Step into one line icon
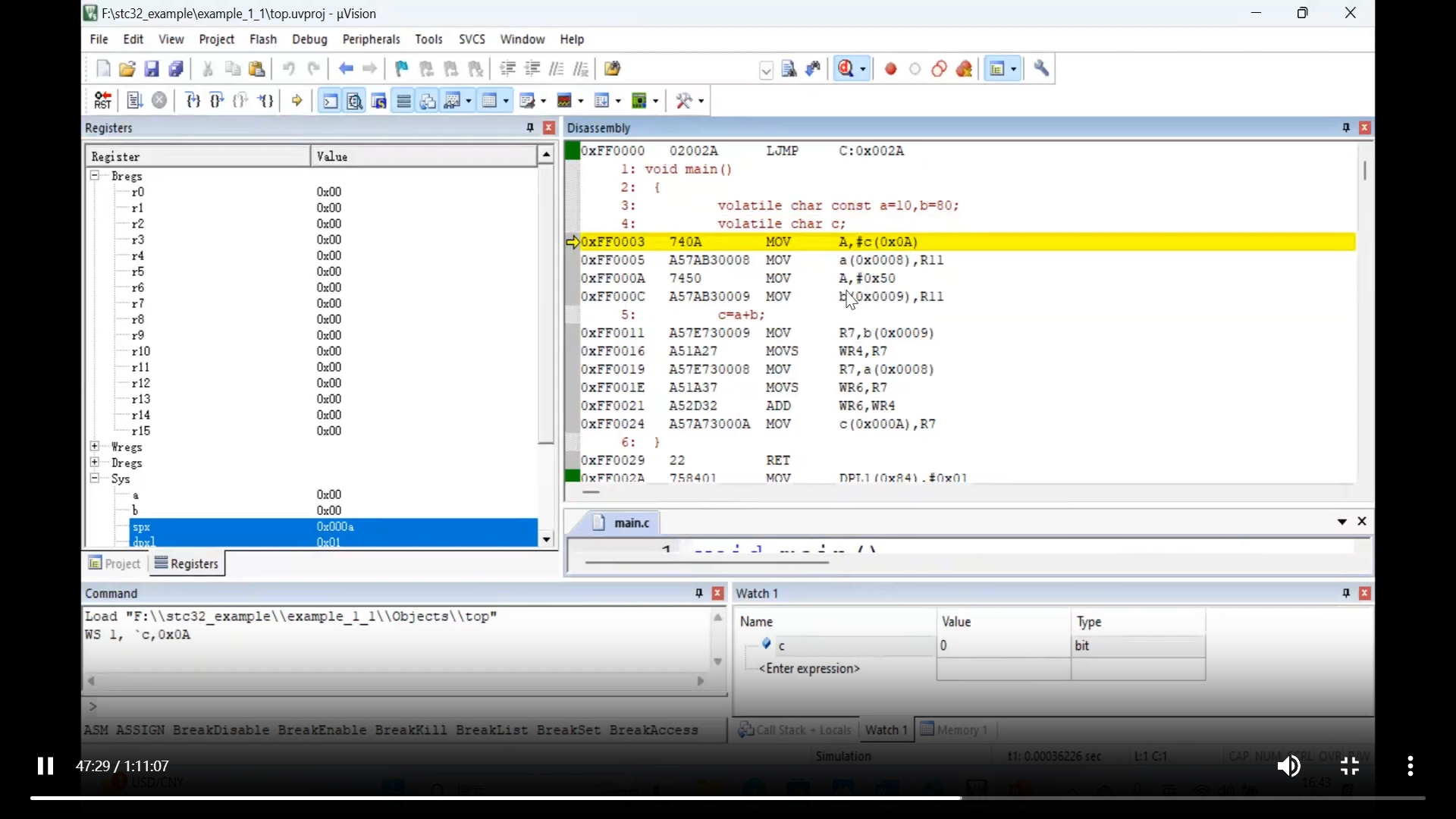The image size is (1456, 819). click(x=193, y=101)
